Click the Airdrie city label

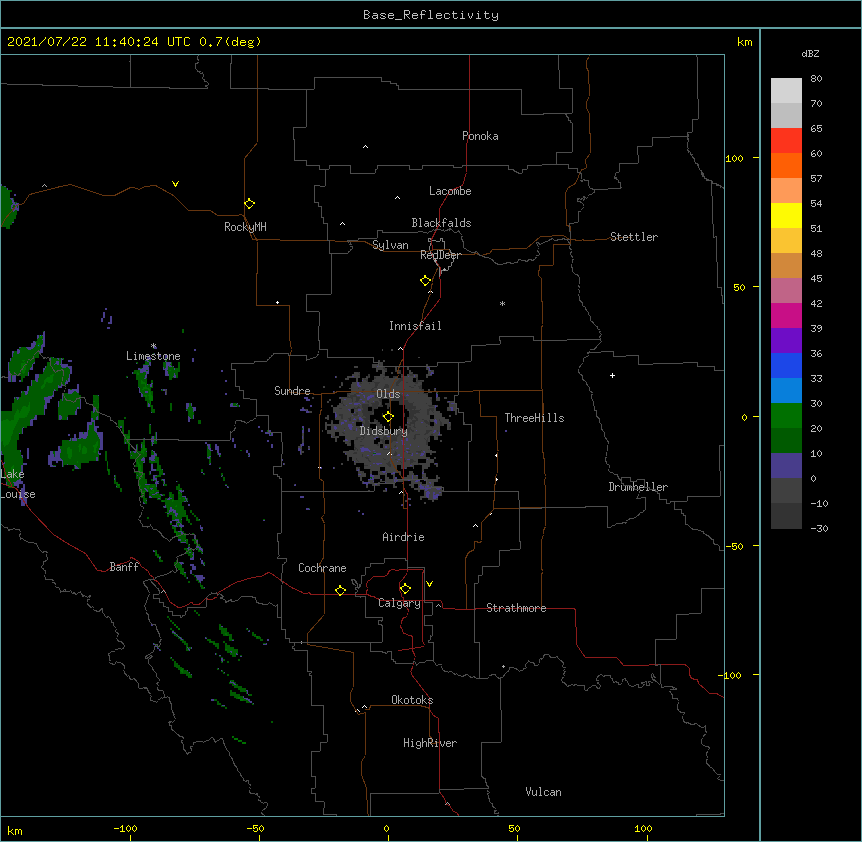pyautogui.click(x=403, y=537)
